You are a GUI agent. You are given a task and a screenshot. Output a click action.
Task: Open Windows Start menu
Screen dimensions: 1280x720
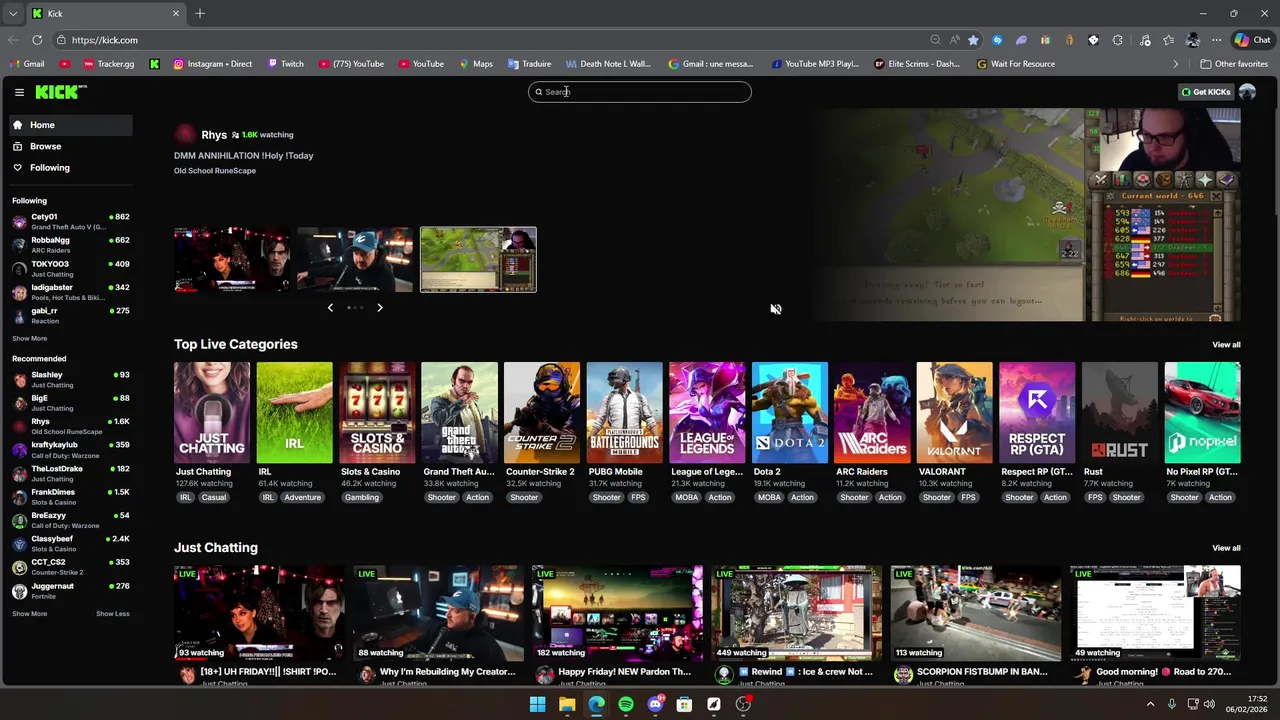tap(537, 704)
